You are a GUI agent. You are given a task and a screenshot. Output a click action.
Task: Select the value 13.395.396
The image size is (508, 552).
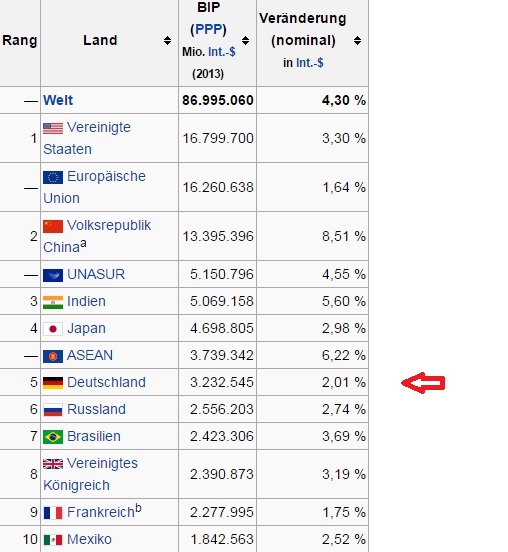(218, 236)
